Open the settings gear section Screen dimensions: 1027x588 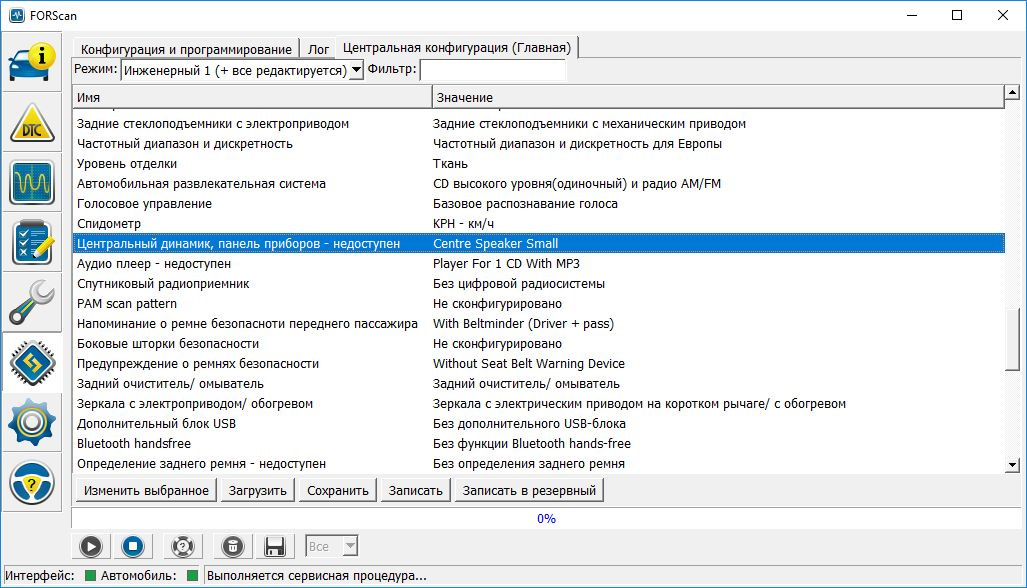[31, 423]
